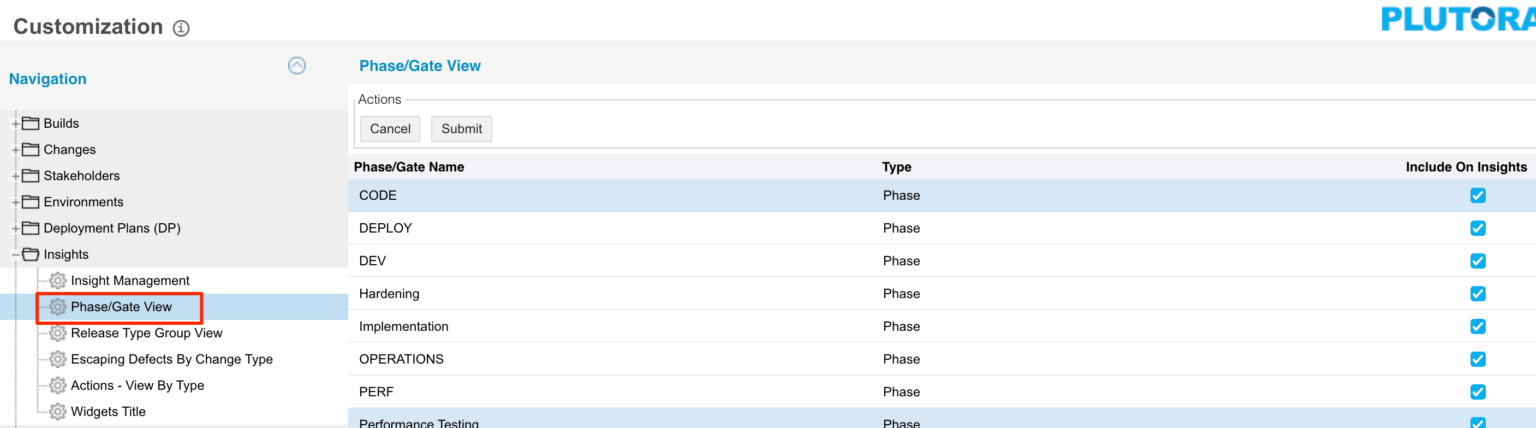Collapse the Navigation panel with chevron icon
1536x428 pixels.
297,66
